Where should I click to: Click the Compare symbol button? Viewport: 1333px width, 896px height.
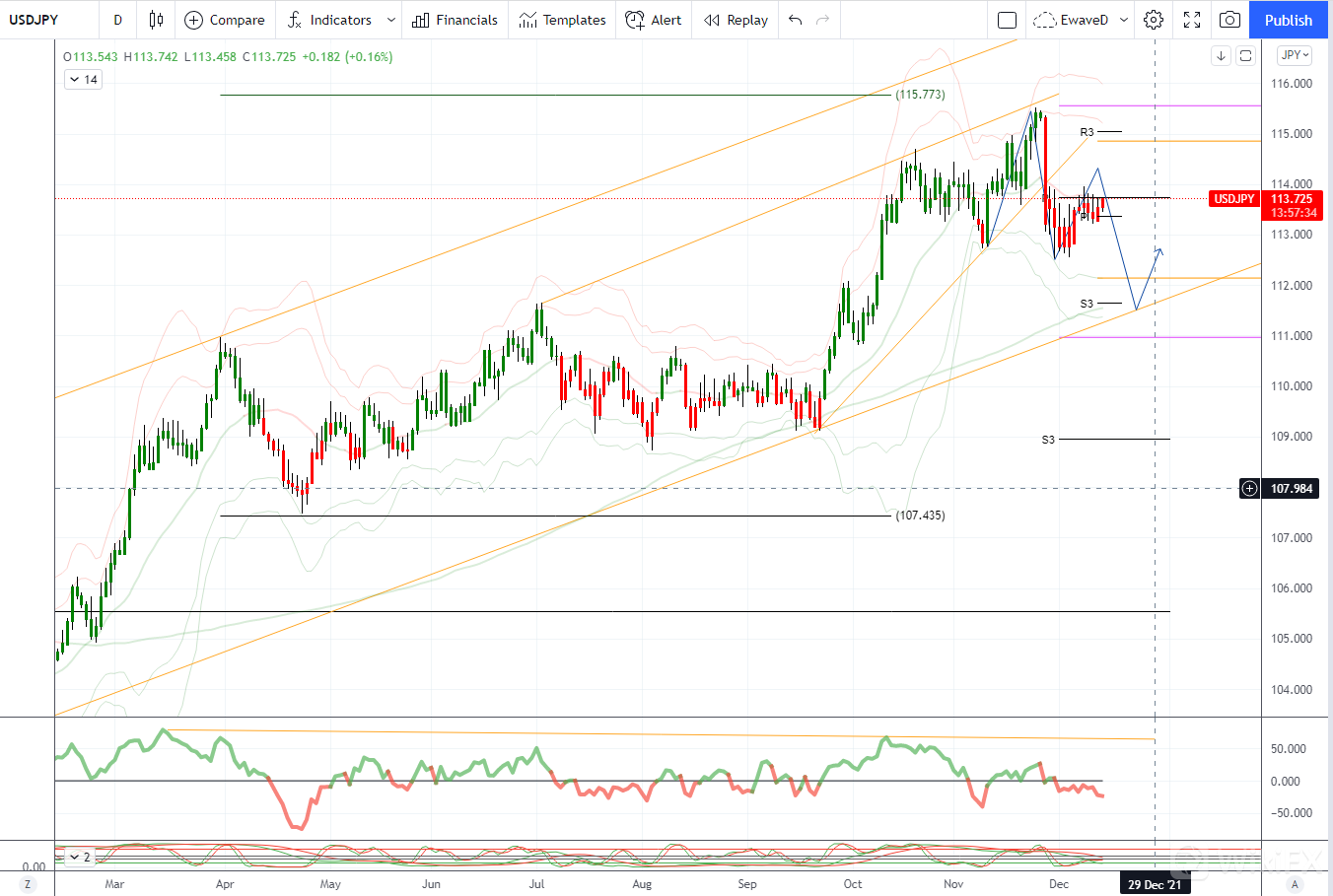coord(225,20)
